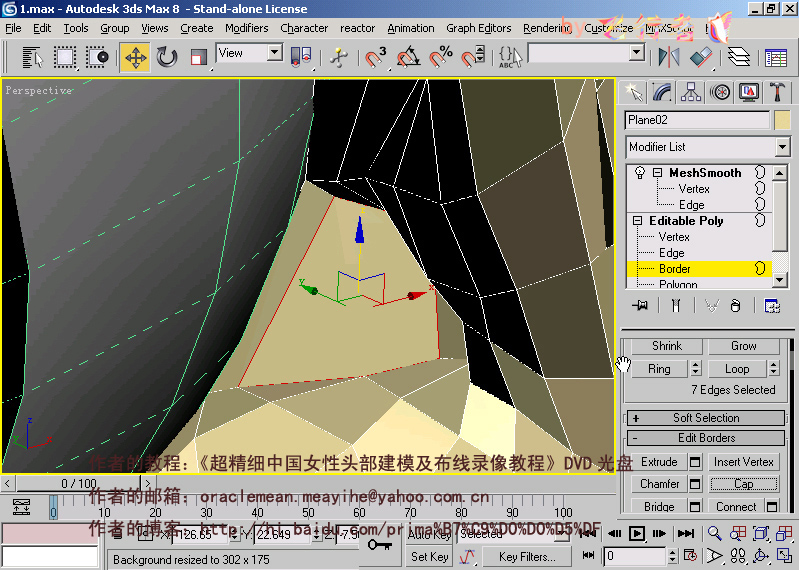This screenshot has height=570, width=799.
Task: Click the Play Animation button
Action: tap(636, 534)
